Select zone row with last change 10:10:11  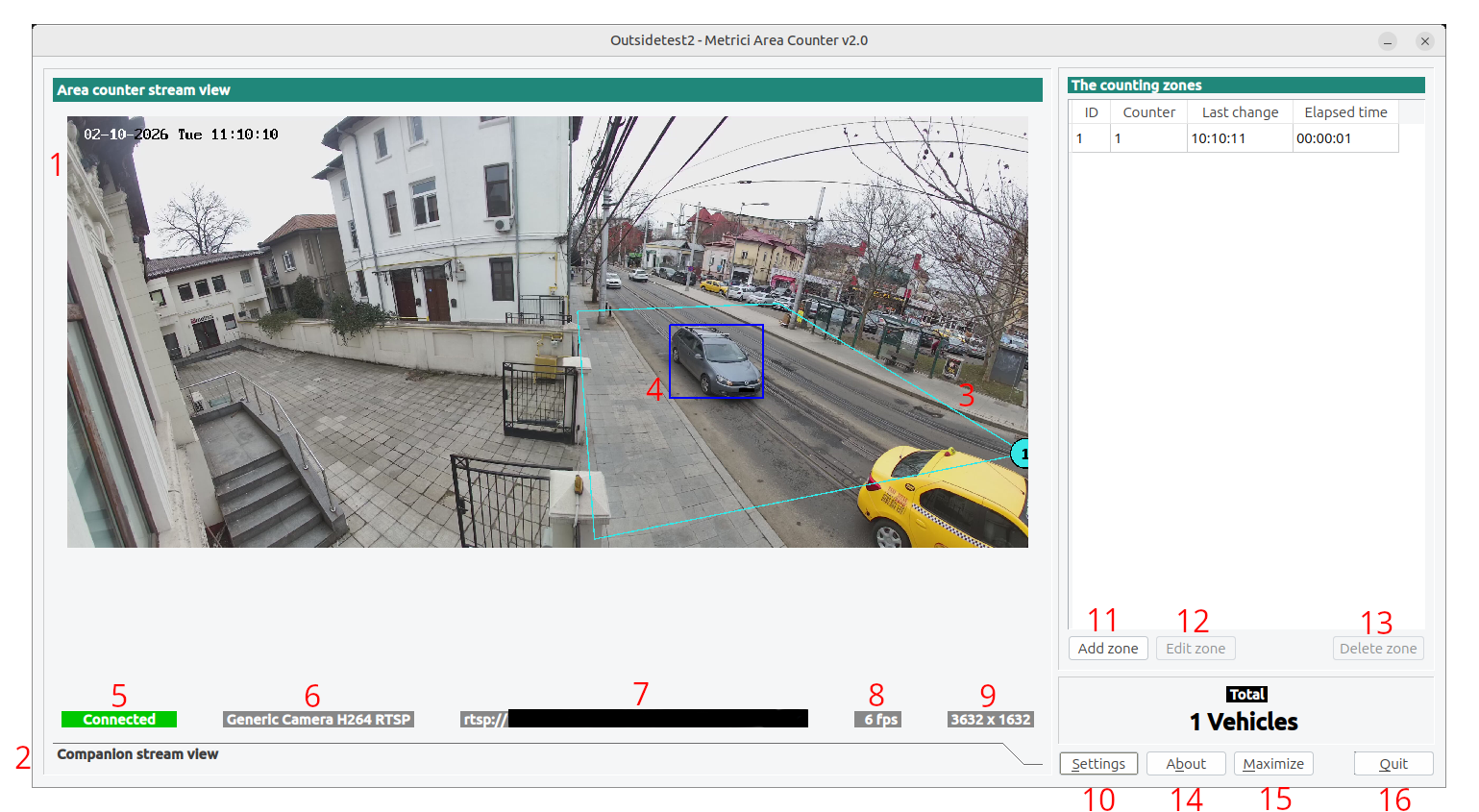tap(1235, 138)
